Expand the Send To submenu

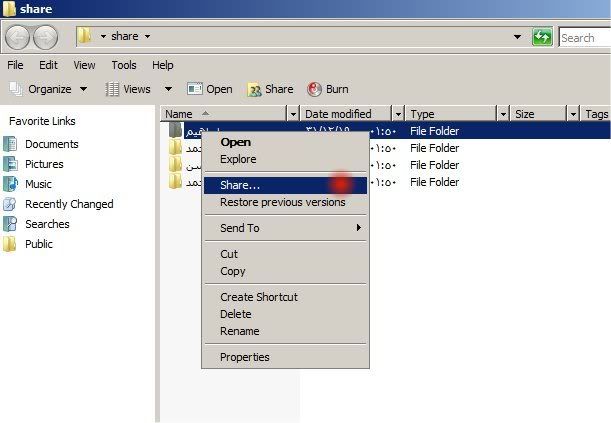click(286, 228)
